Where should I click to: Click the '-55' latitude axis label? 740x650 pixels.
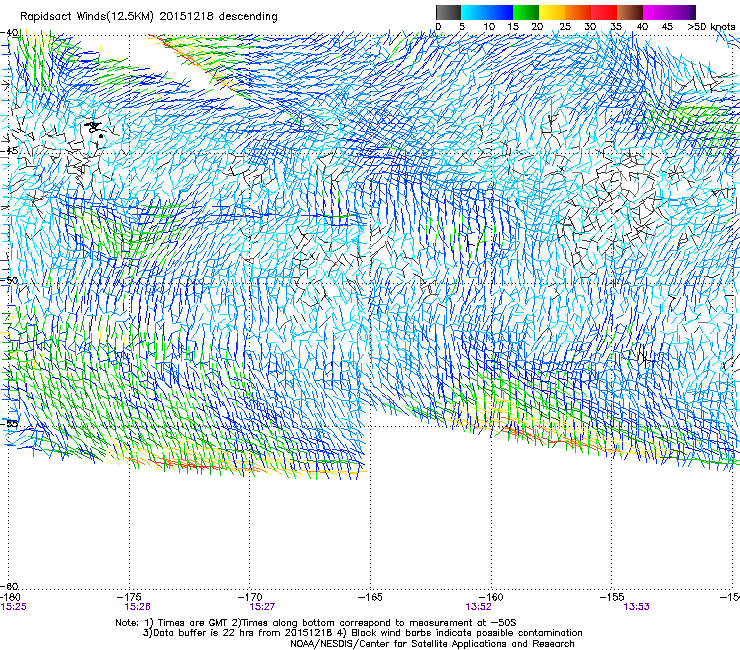pos(10,424)
